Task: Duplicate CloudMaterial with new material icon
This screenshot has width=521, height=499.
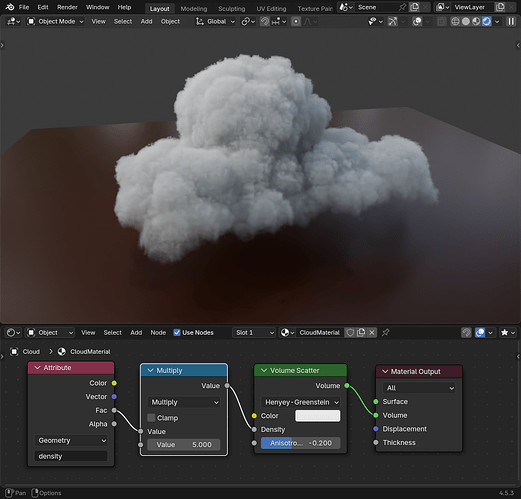Action: pos(361,332)
